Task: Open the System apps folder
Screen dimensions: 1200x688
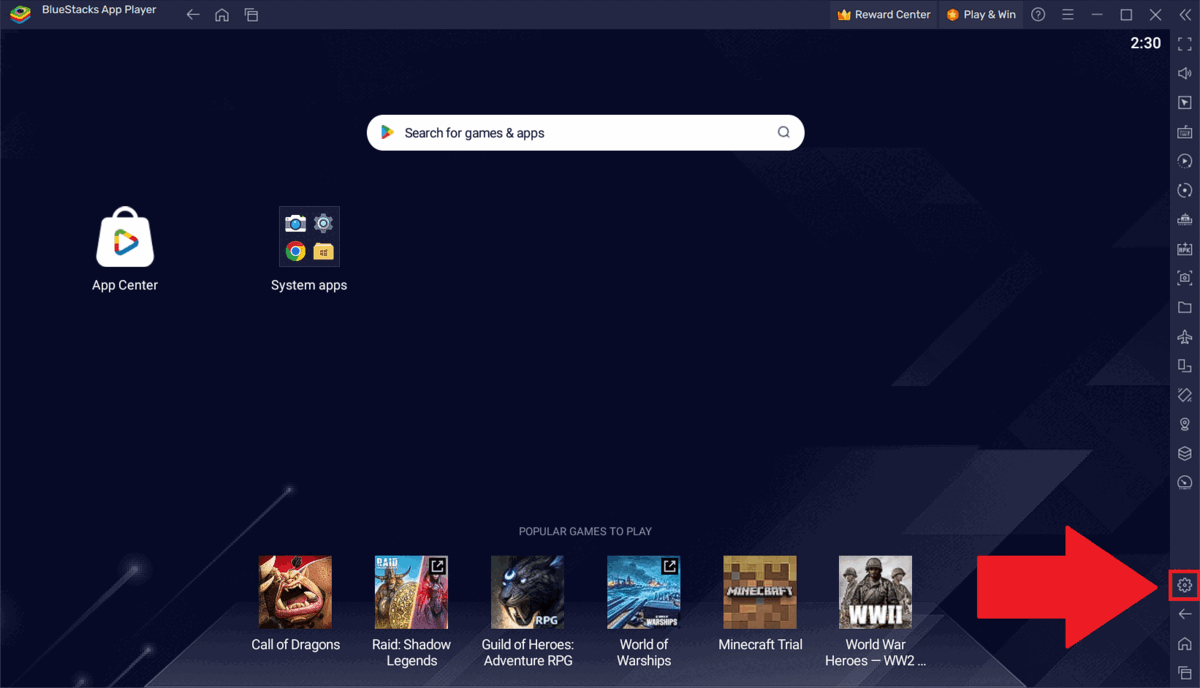Action: tap(309, 237)
